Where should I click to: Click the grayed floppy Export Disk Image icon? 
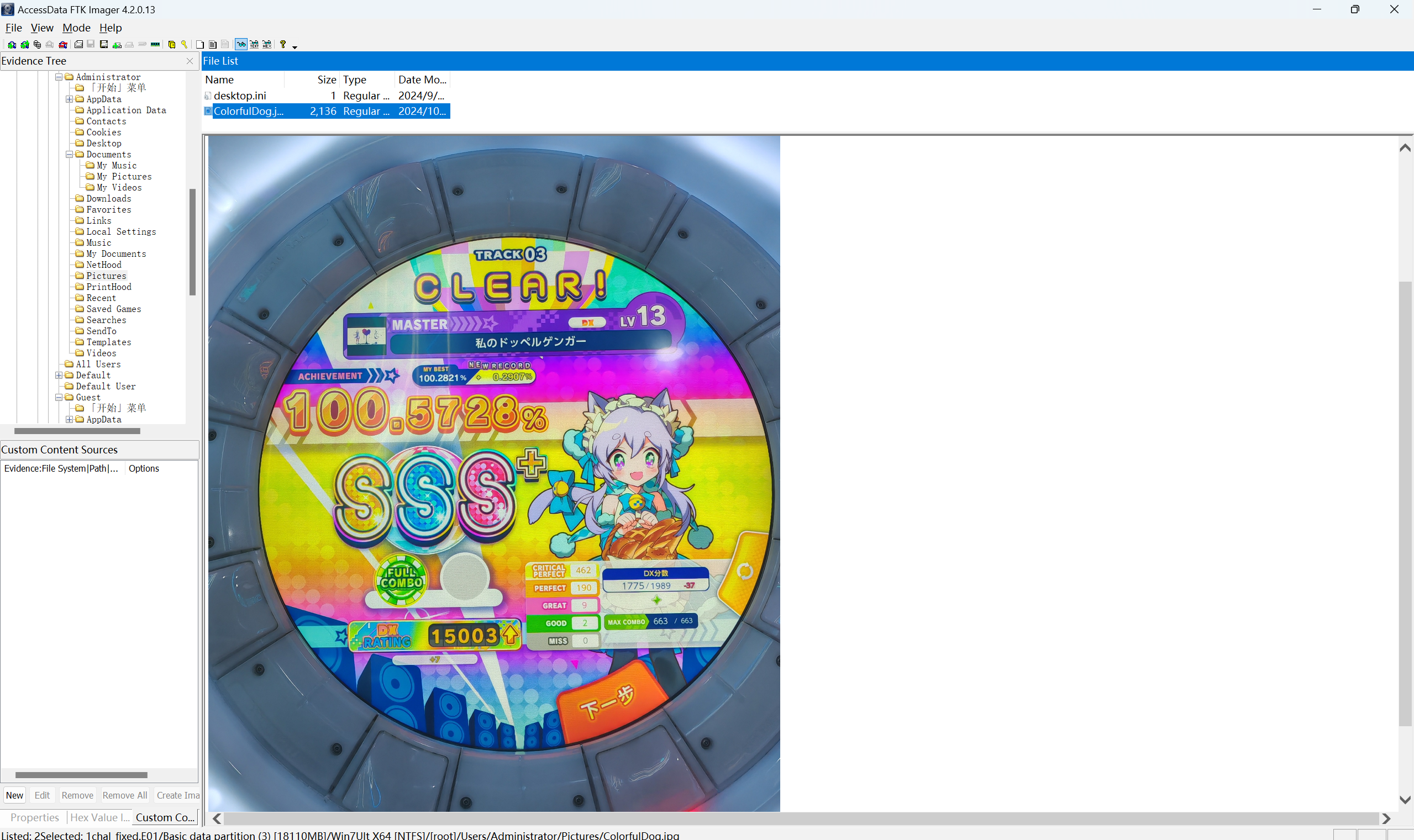click(91, 44)
